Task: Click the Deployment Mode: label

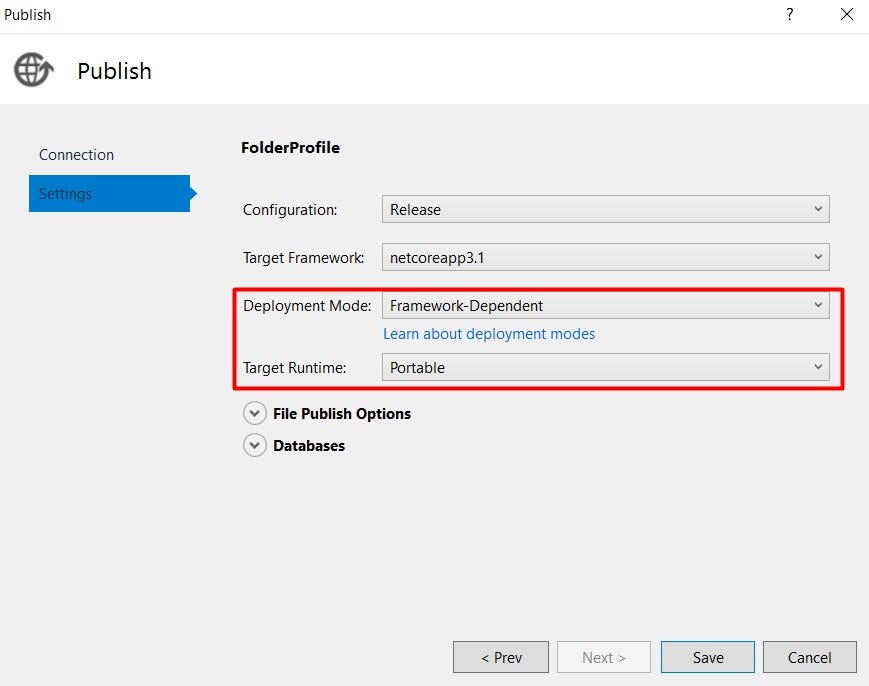Action: pyautogui.click(x=307, y=306)
